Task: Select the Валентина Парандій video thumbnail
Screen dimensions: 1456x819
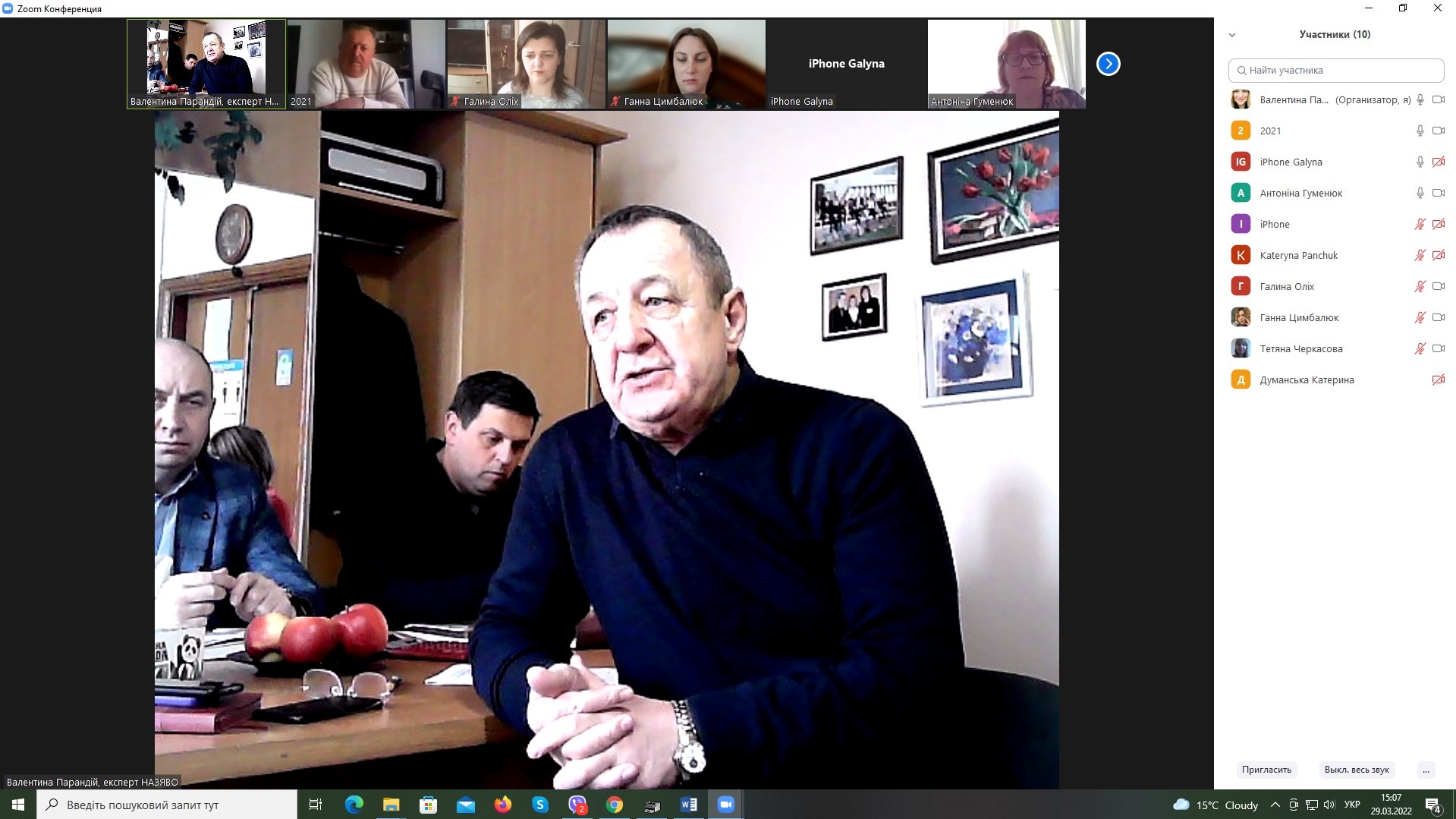Action: tap(206, 64)
